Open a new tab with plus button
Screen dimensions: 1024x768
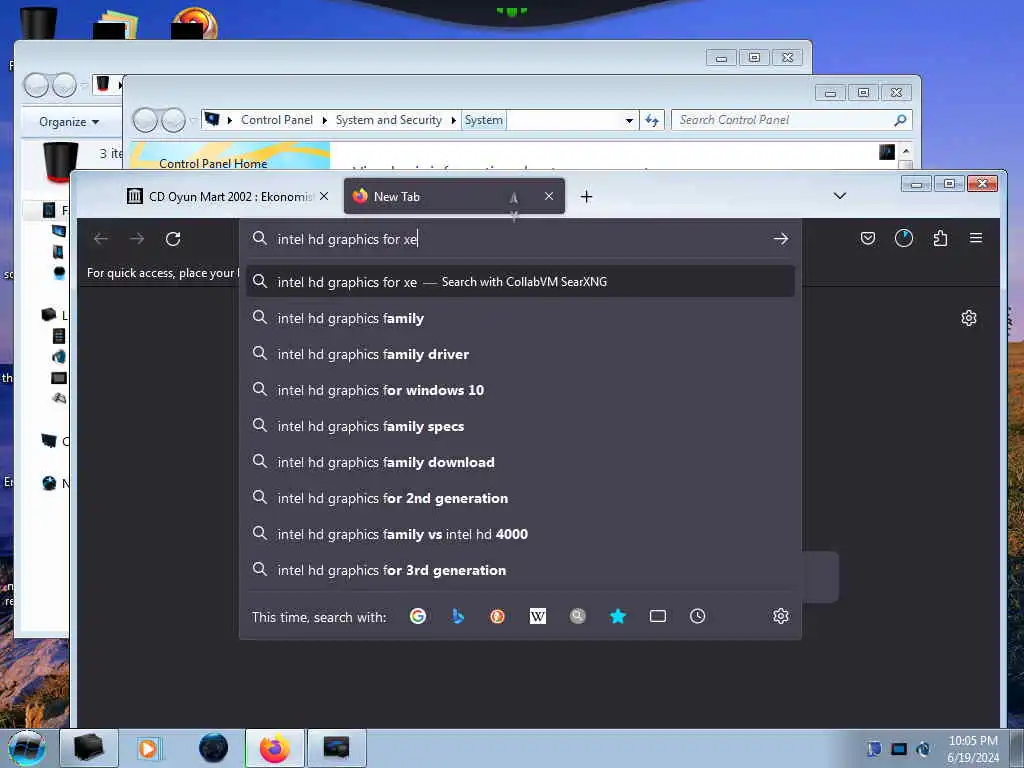click(586, 197)
